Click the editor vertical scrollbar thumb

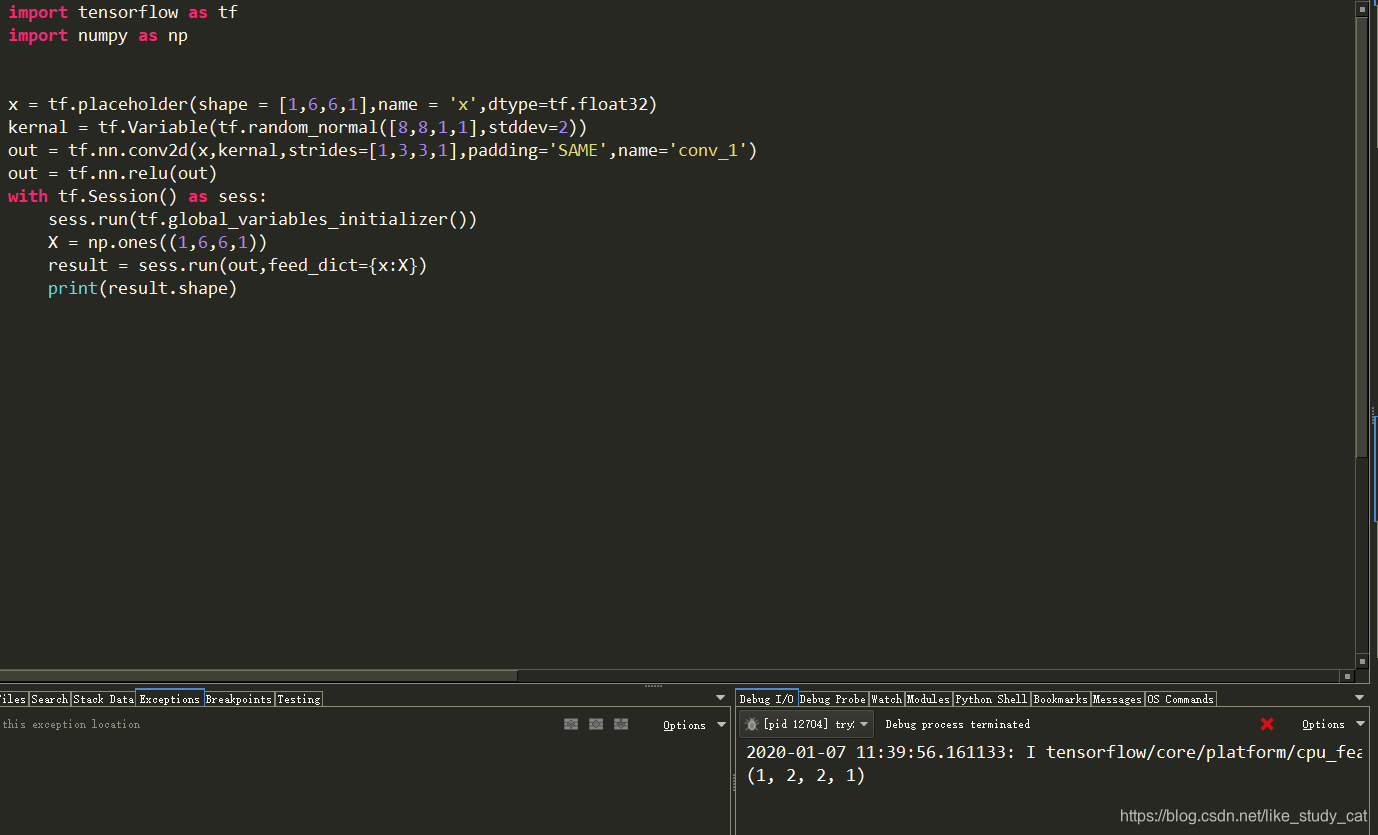pos(1361,237)
